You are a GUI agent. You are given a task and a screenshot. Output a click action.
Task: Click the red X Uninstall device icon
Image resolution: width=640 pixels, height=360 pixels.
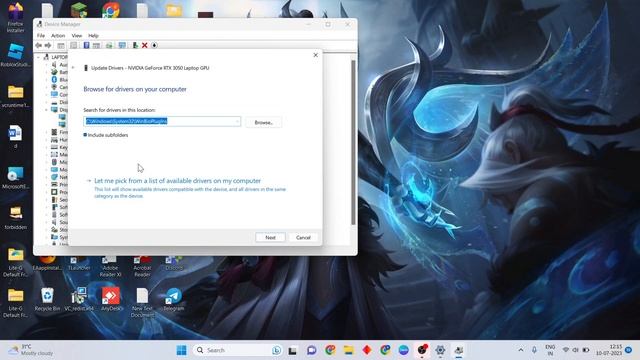pyautogui.click(x=144, y=45)
